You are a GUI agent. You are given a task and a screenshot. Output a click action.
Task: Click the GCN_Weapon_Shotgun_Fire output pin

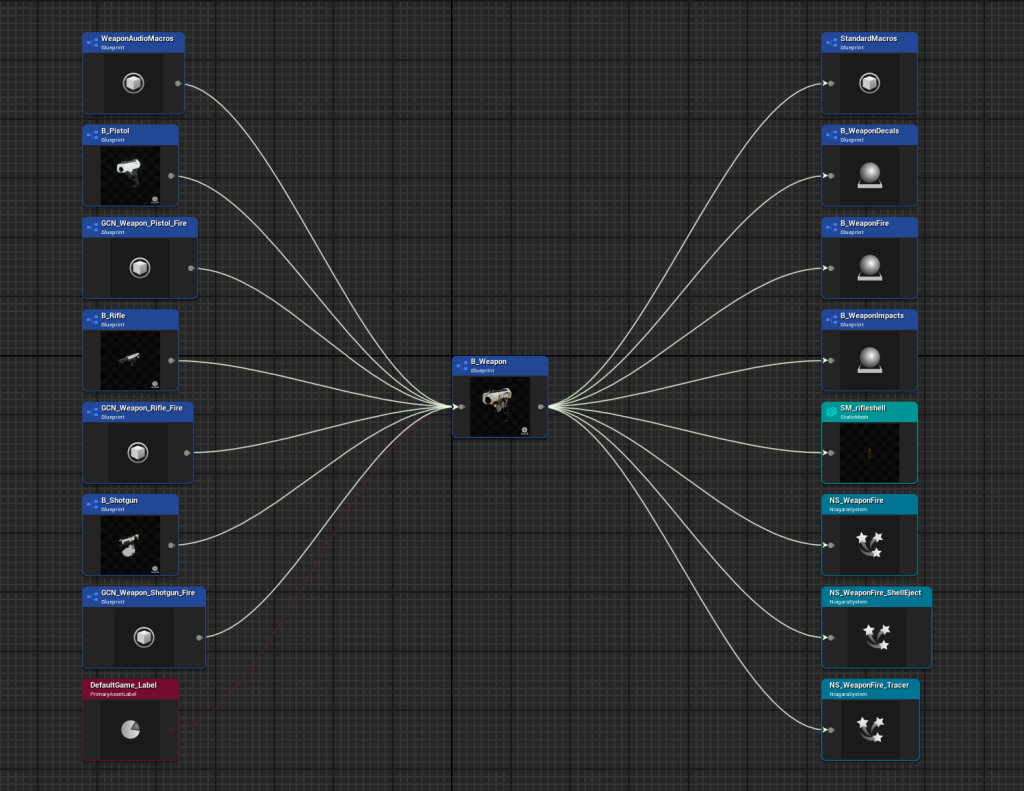200,637
